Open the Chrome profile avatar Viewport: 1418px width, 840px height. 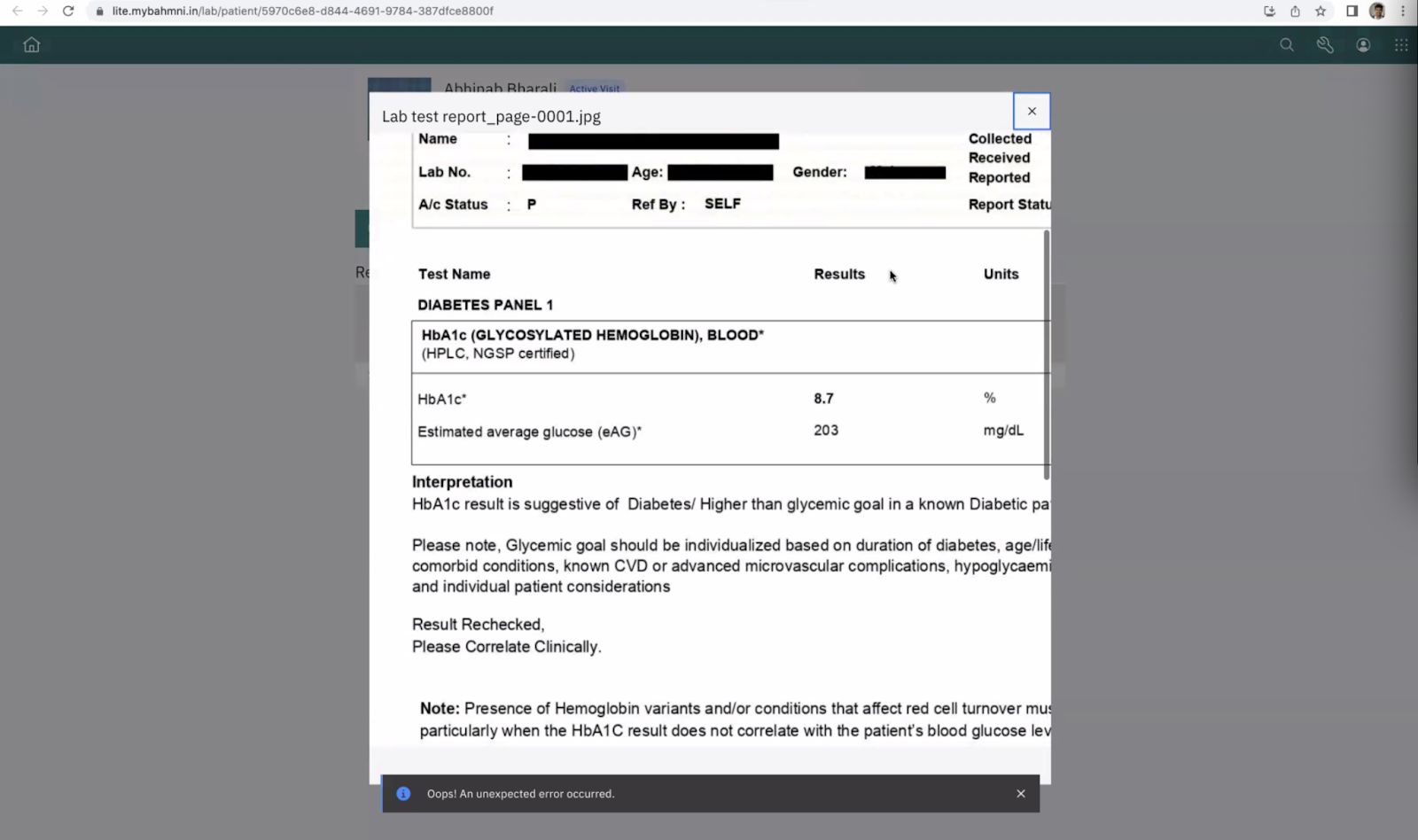point(1377,11)
